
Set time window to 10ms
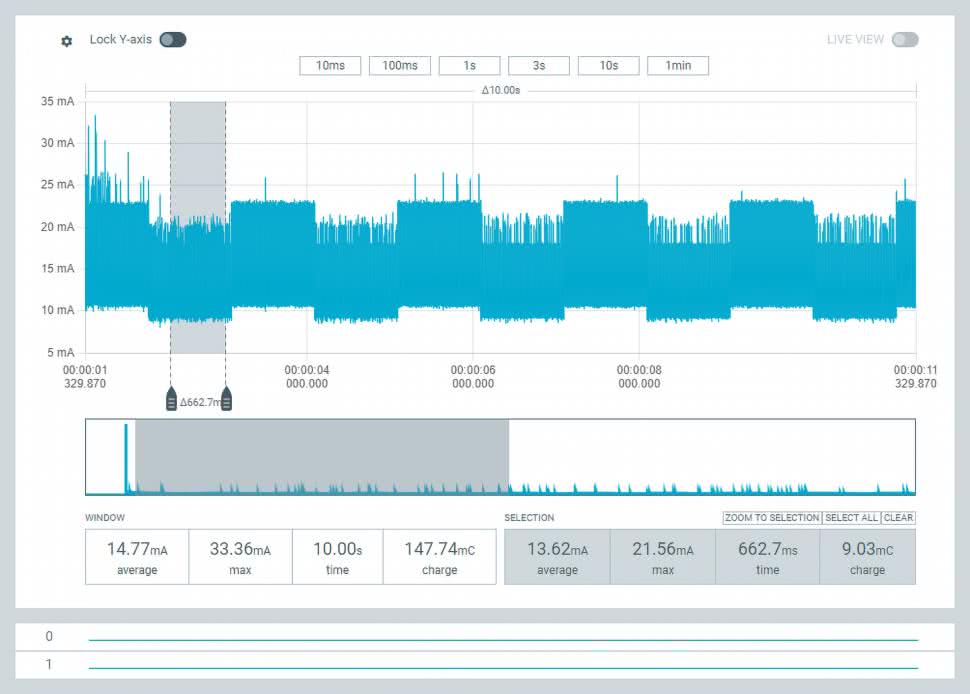coord(330,66)
